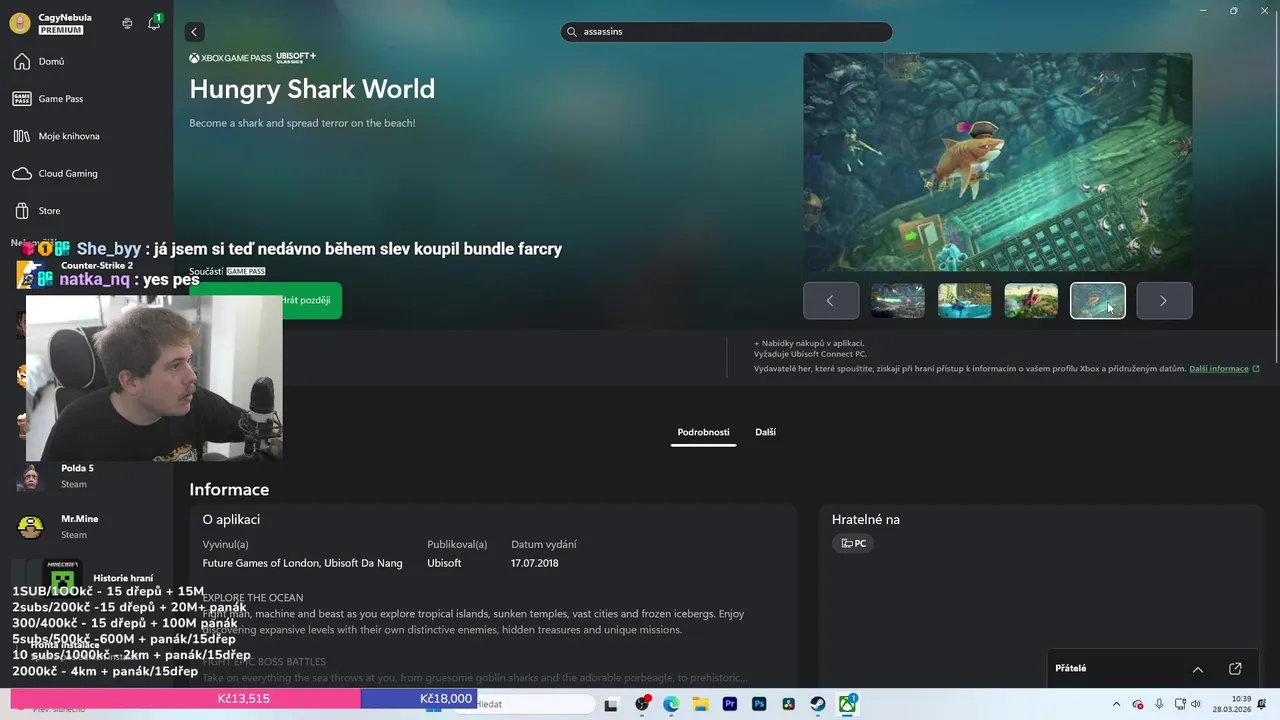Open the CagyNebula profile avatar
This screenshot has width=1280, height=720.
[x=19, y=23]
